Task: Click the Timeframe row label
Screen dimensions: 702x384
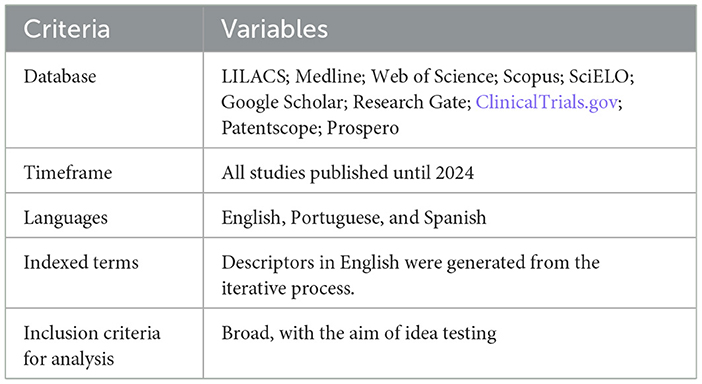Action: coord(68,173)
